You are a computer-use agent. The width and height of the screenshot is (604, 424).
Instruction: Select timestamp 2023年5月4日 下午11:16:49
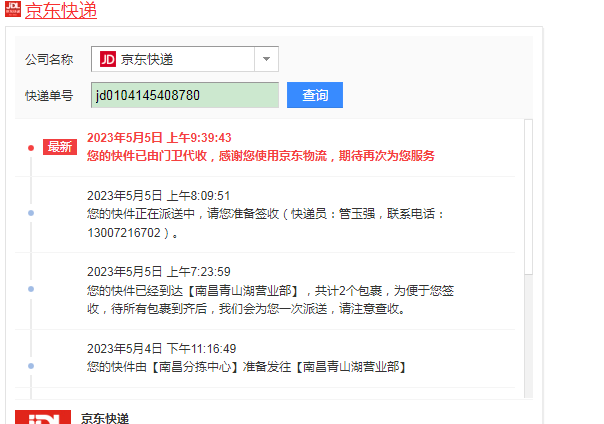pos(161,349)
